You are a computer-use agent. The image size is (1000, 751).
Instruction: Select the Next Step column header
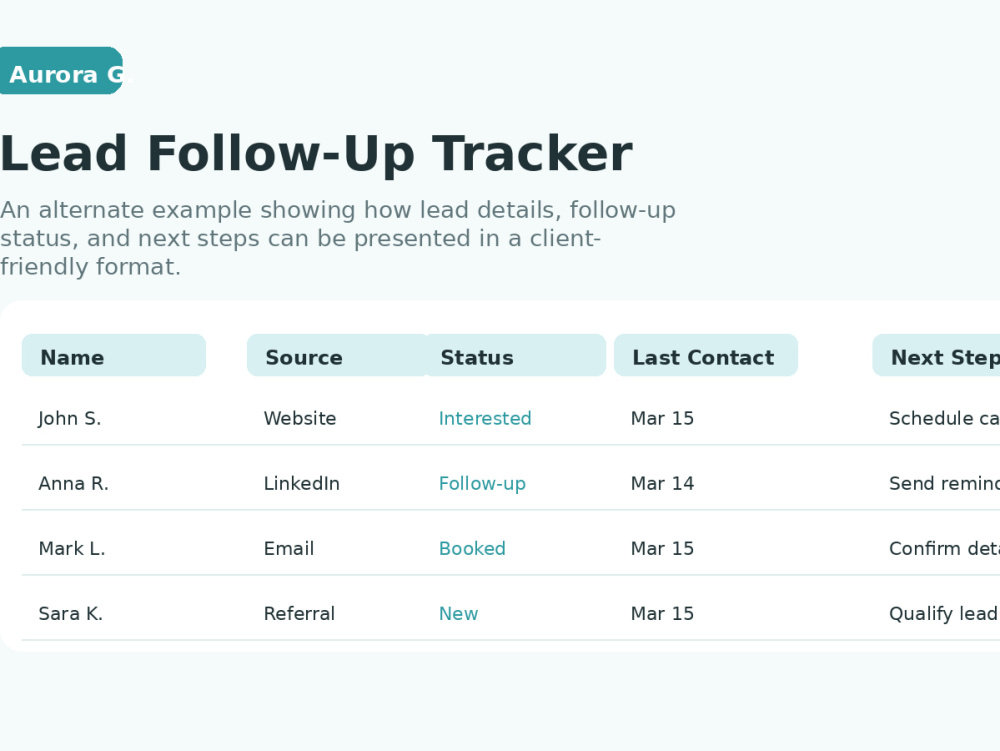click(936, 355)
